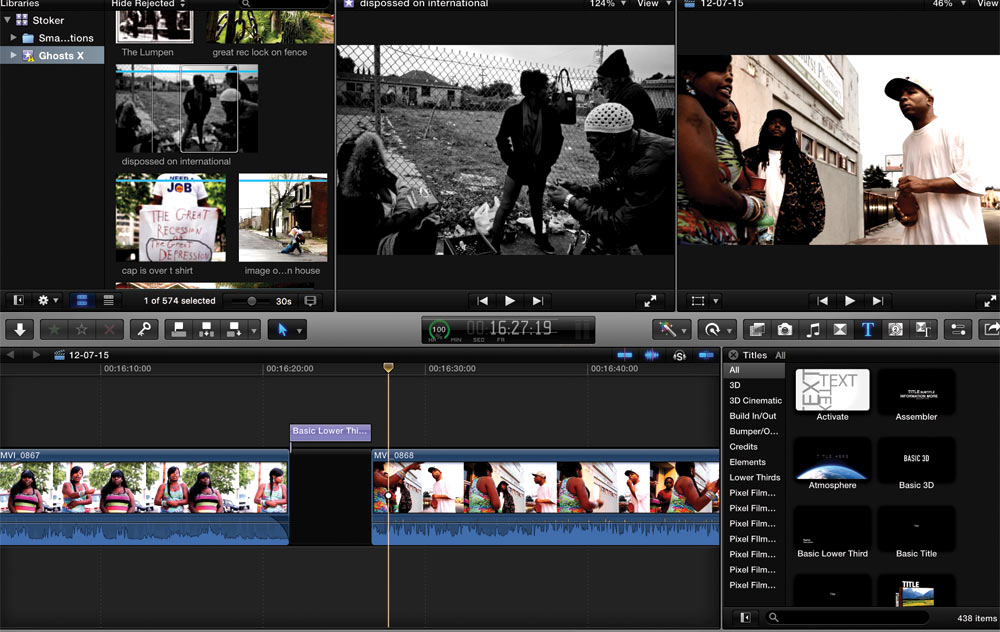Screen dimensions: 1000x632
Task: Open the Transitions browser icon
Action: click(x=840, y=329)
